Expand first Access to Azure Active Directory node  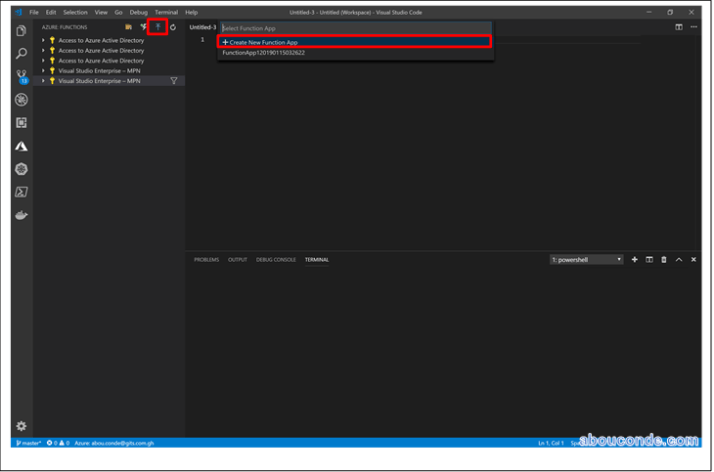click(x=44, y=40)
